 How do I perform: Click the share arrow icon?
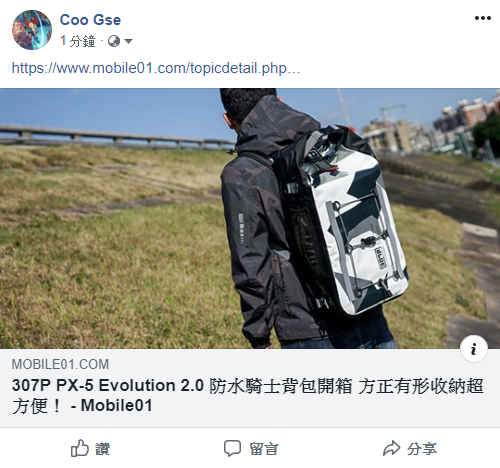391,448
